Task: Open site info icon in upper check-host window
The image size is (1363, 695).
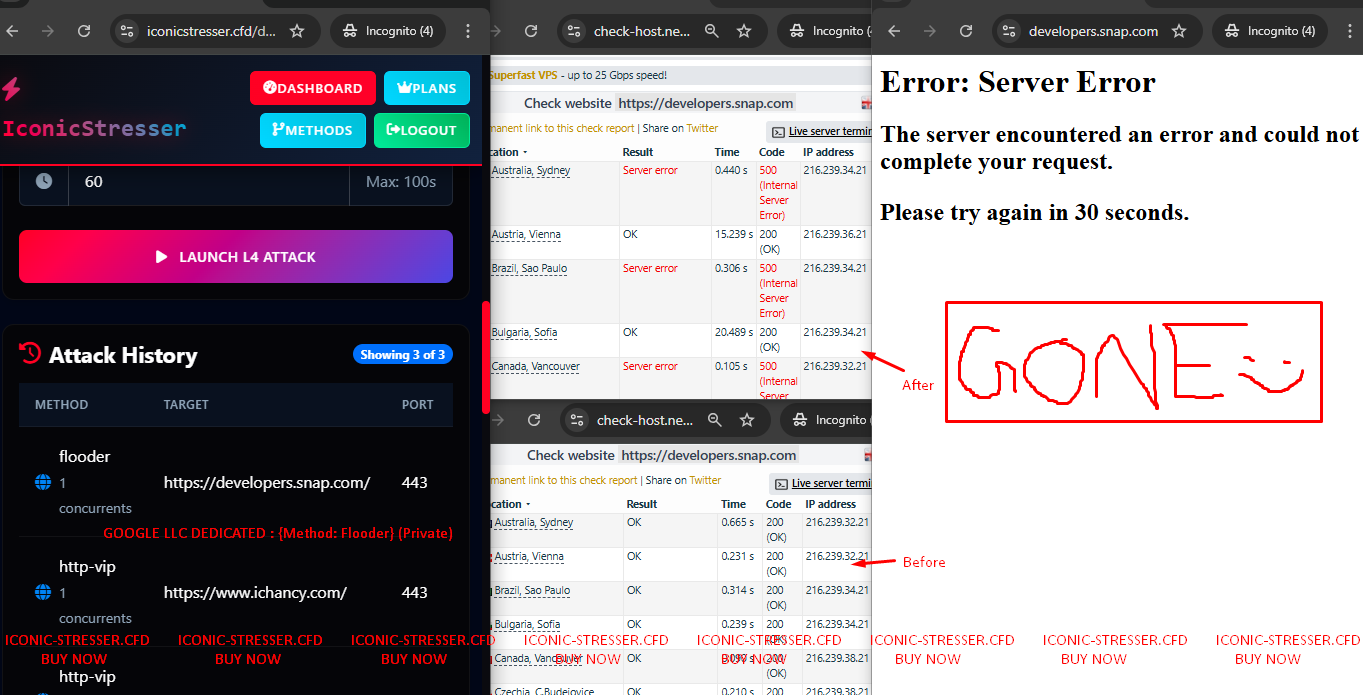Action: point(573,31)
